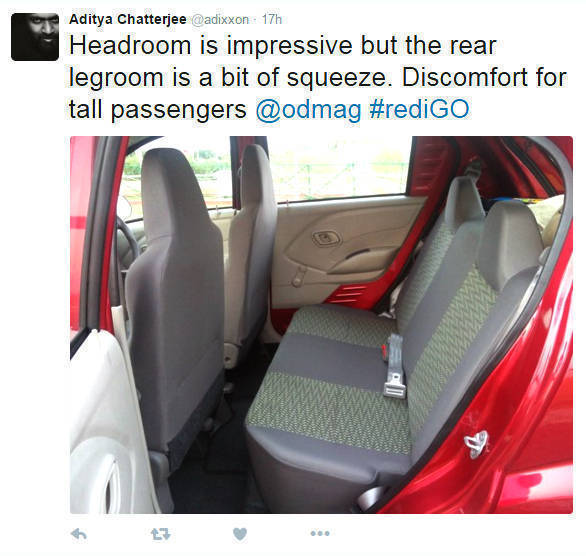This screenshot has width=586, height=556.
Task: Open the @adixxon handle link
Action: pos(220,19)
